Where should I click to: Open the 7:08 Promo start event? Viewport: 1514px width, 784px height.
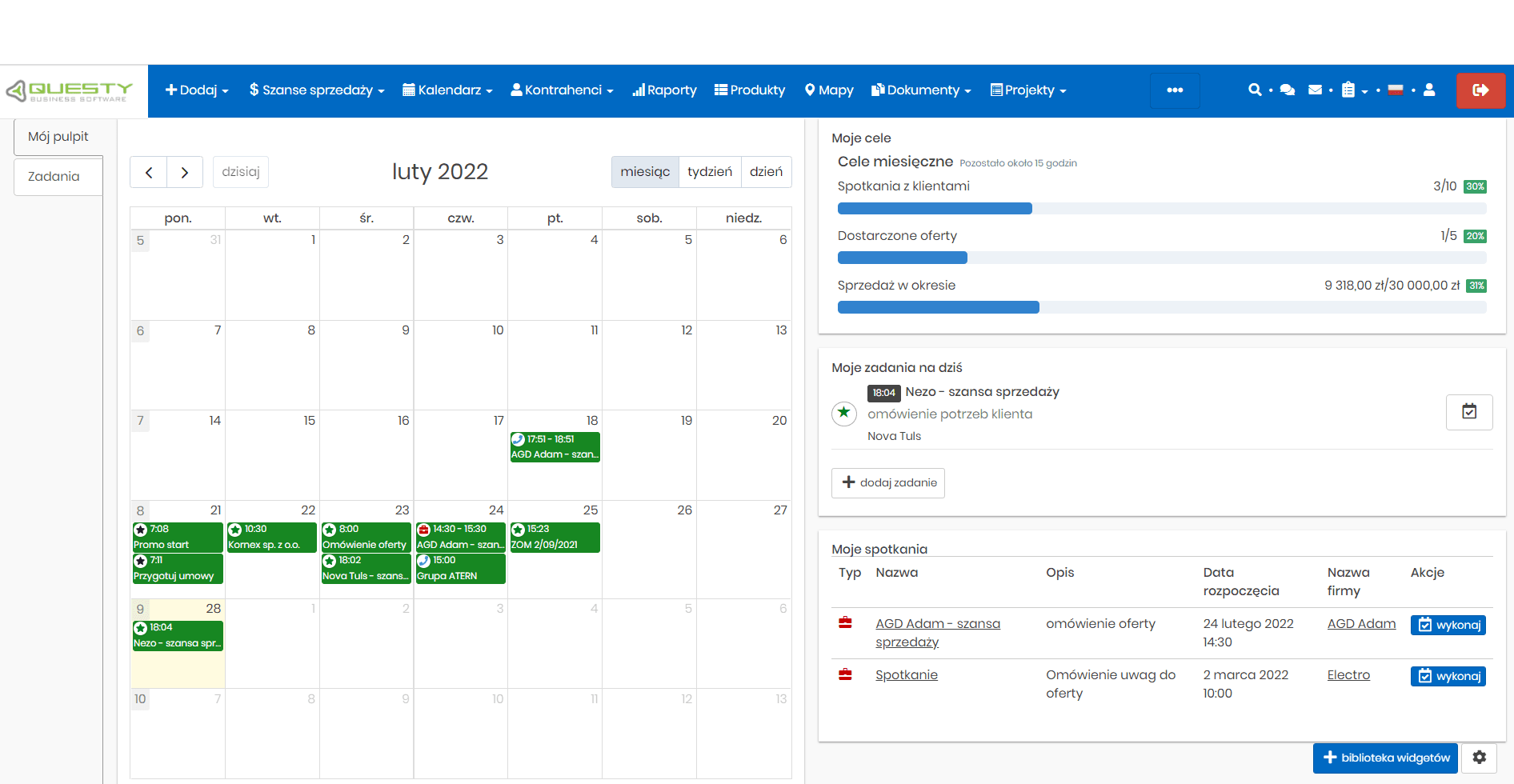tap(178, 537)
